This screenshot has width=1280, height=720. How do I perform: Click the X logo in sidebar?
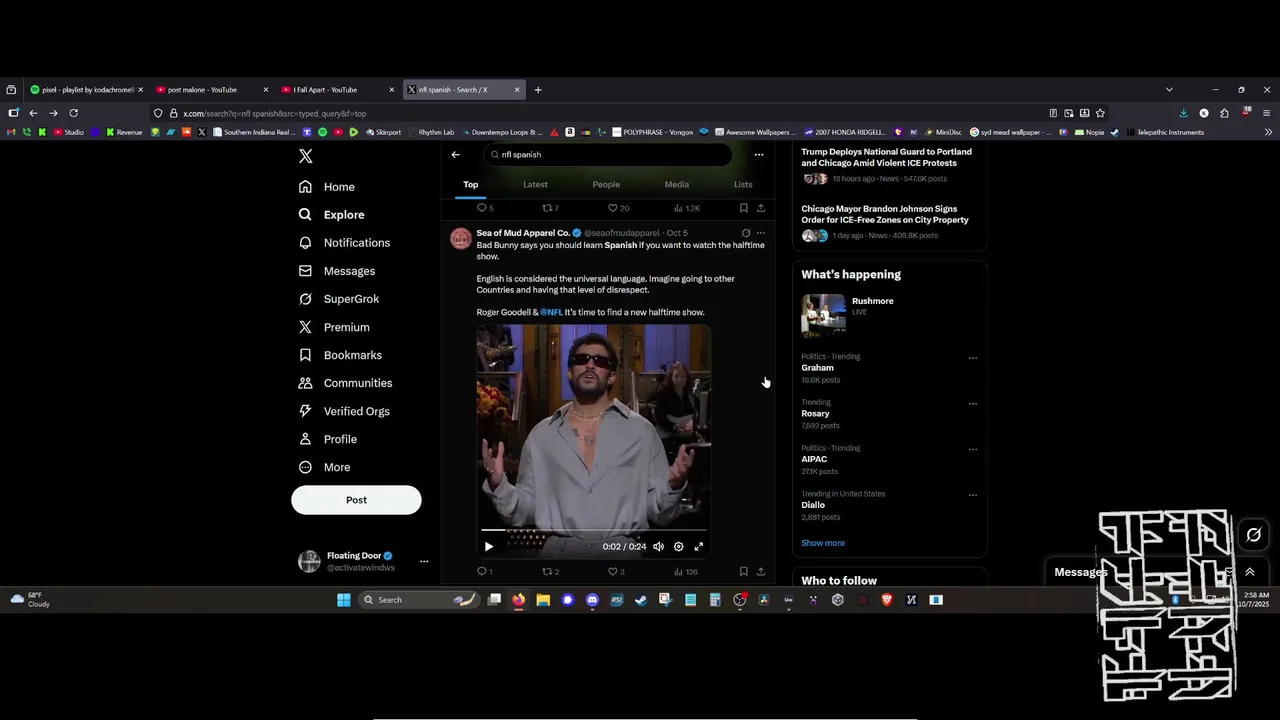[x=306, y=156]
